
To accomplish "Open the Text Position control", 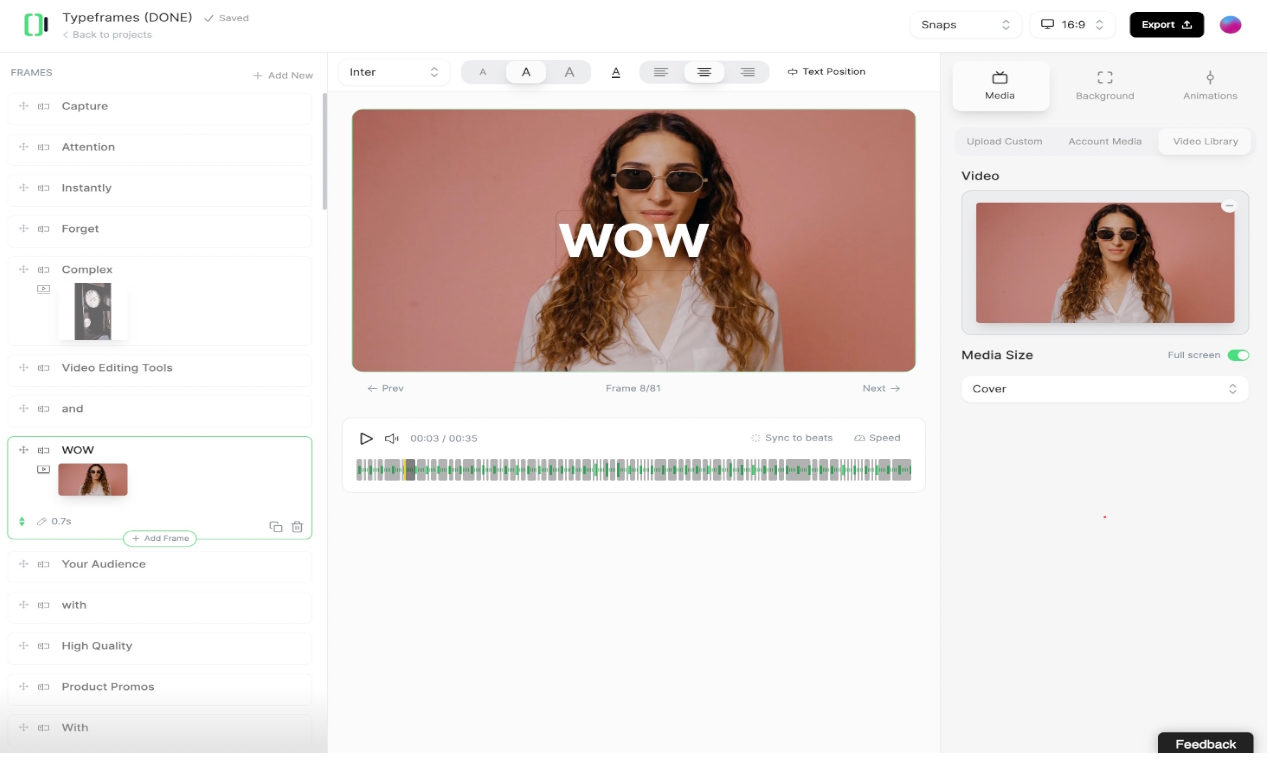I will [x=826, y=71].
